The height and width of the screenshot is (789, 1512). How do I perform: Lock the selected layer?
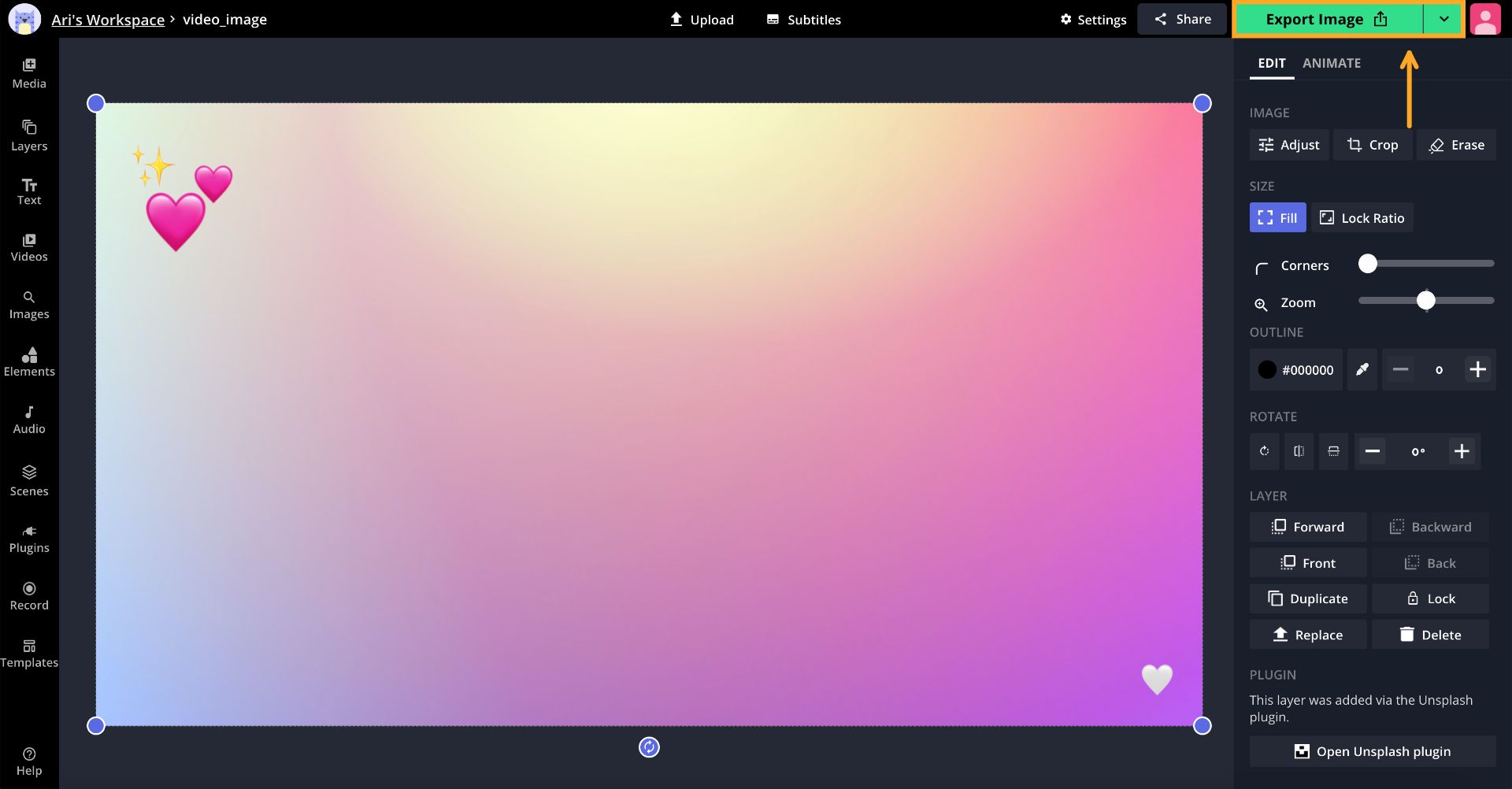coord(1430,598)
